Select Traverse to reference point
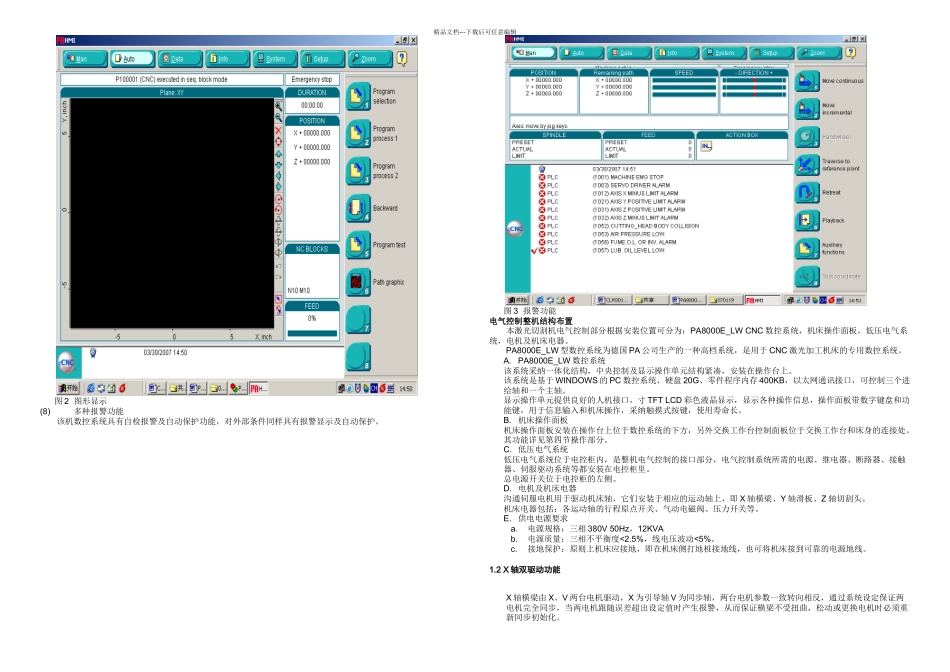This screenshot has width=950, height=672. 807,165
